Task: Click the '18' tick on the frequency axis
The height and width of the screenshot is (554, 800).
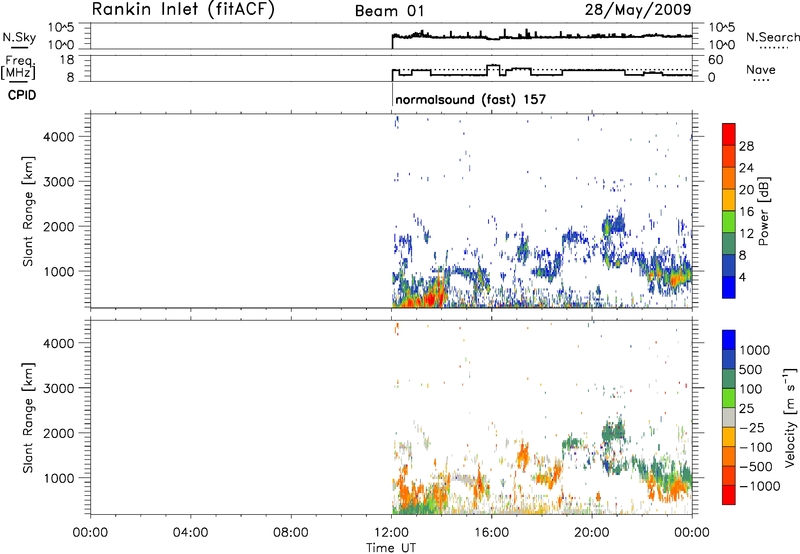Action: (67, 60)
